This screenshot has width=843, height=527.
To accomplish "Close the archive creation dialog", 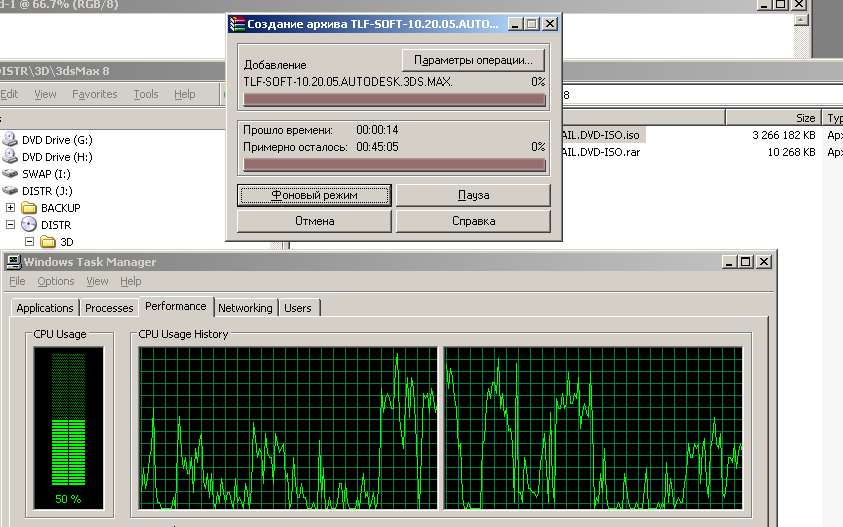I will coord(549,24).
